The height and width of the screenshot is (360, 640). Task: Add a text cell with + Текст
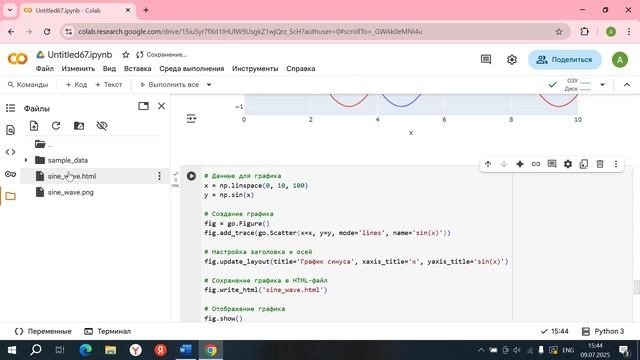tap(109, 85)
